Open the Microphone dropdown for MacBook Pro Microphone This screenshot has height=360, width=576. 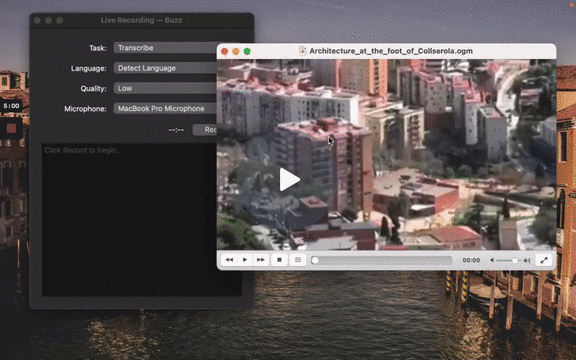pyautogui.click(x=165, y=108)
